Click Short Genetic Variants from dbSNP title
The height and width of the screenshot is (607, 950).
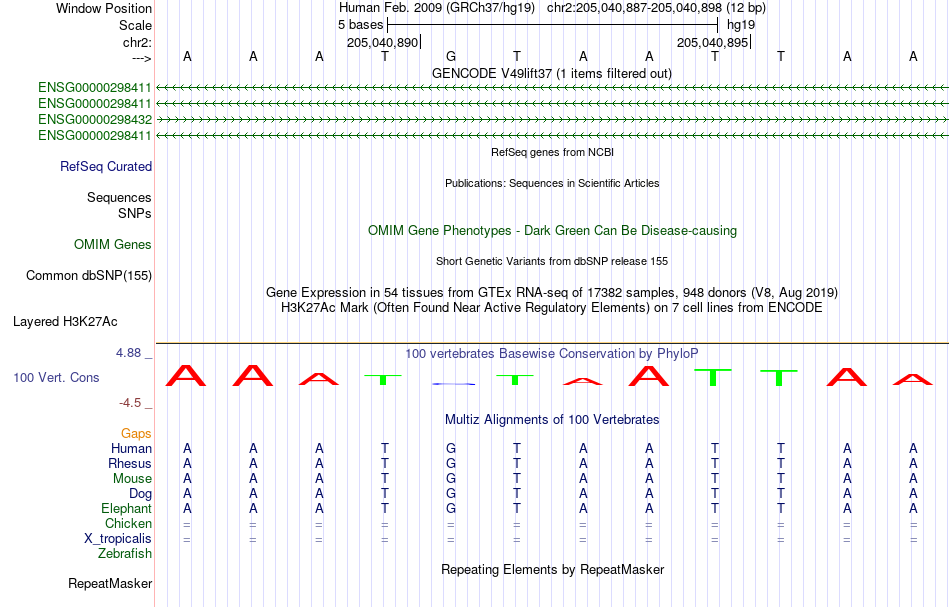pos(552,261)
